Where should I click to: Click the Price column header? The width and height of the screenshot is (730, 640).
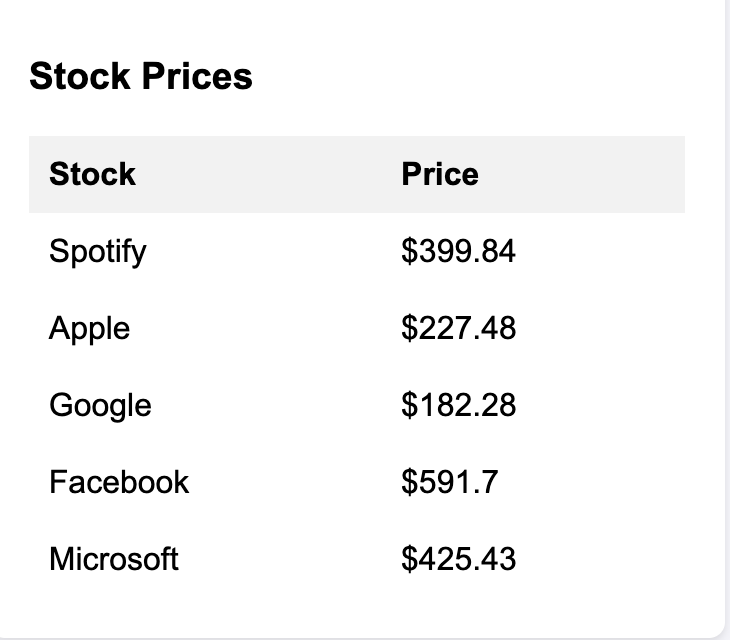440,174
